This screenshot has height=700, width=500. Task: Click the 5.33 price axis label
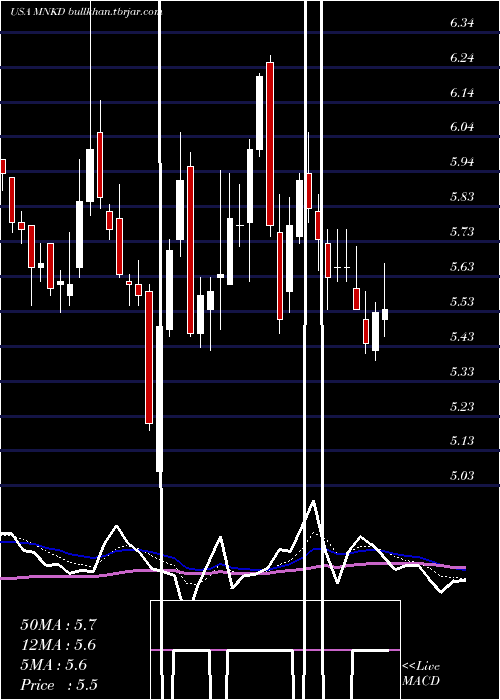(462, 371)
